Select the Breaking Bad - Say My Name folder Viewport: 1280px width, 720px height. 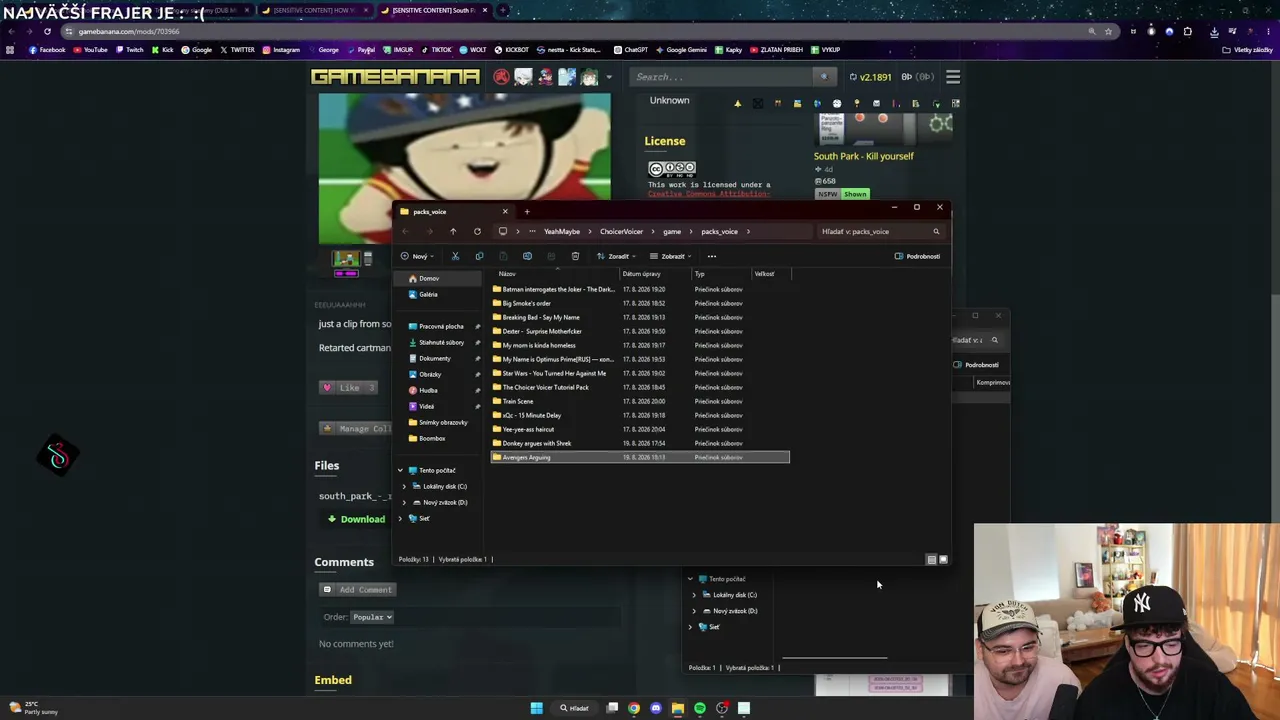pos(640,317)
